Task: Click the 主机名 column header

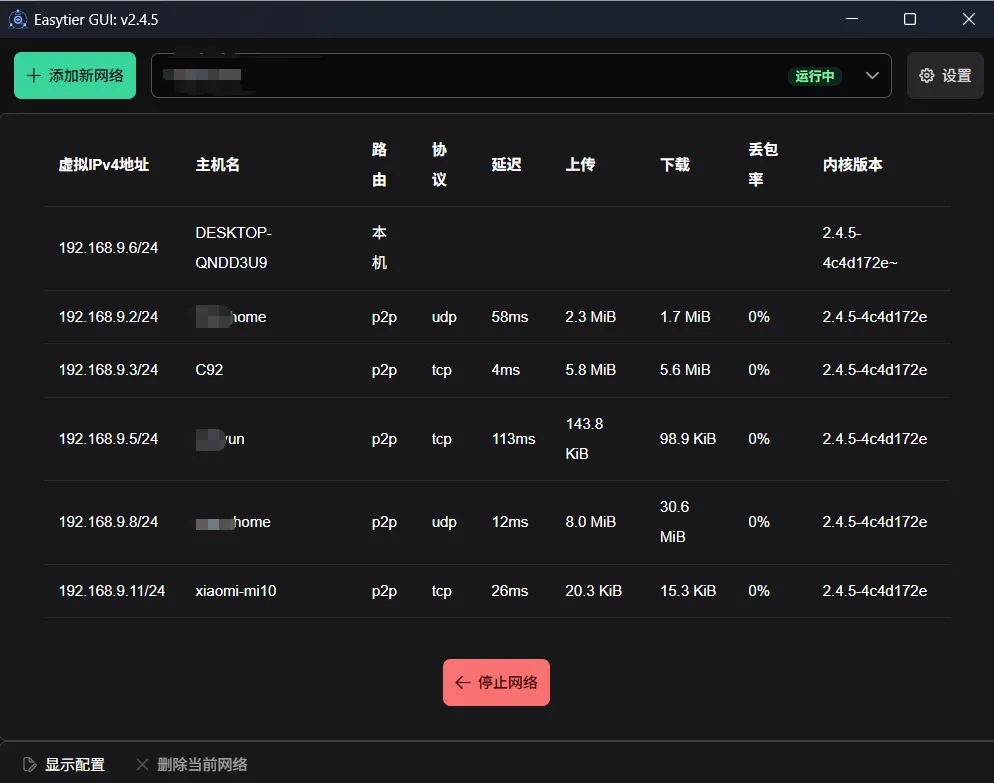Action: click(x=217, y=165)
